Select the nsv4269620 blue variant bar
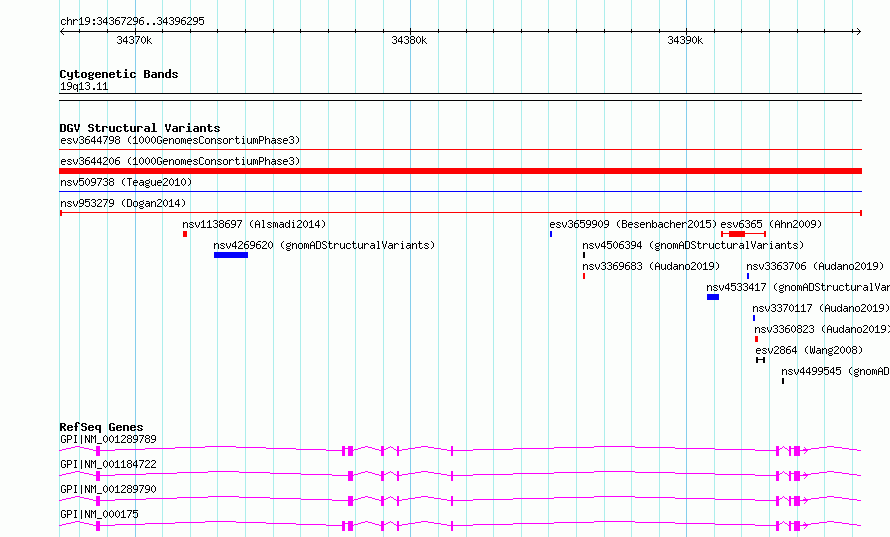The width and height of the screenshot is (890, 537). [231, 255]
